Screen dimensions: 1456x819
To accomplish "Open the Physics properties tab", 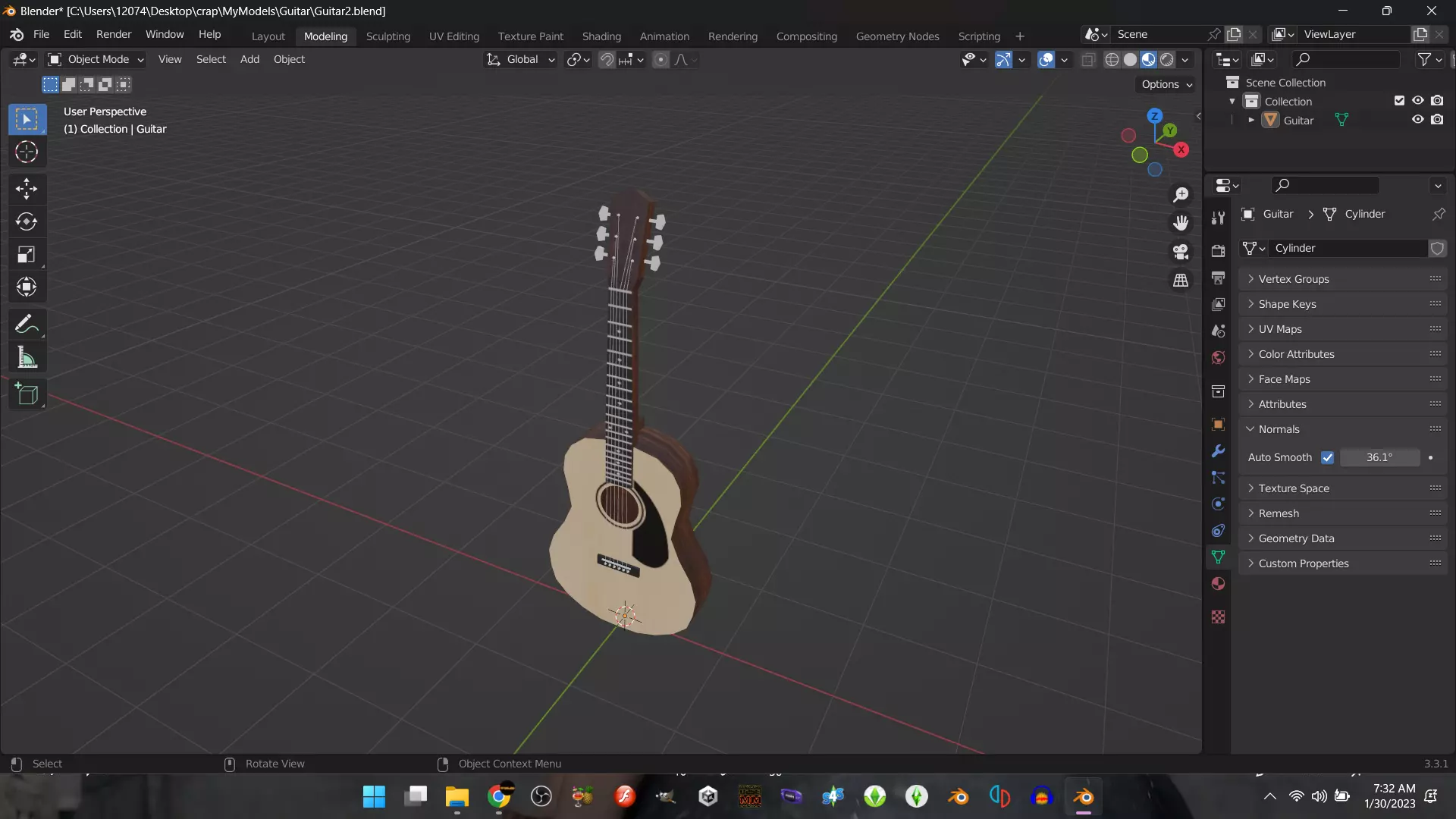I will tap(1218, 504).
